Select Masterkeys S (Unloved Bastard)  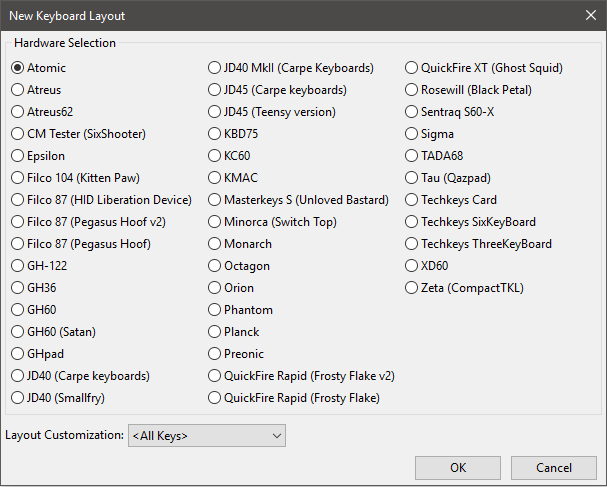point(215,200)
